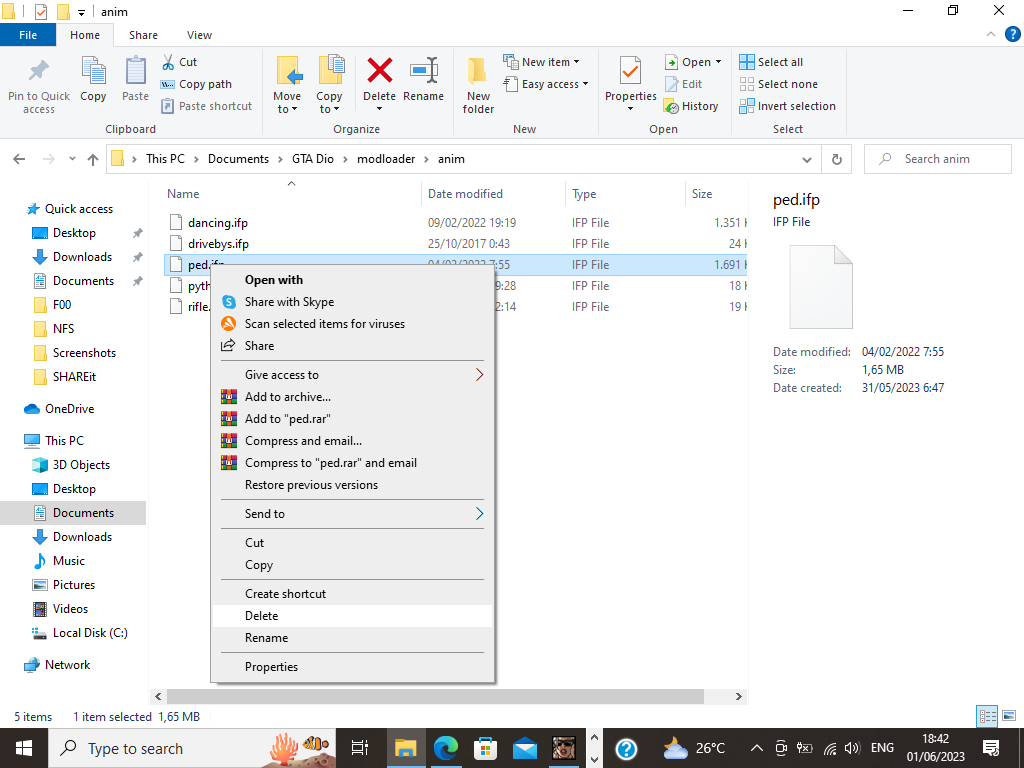Open OneDrive in navigation pane
This screenshot has width=1024, height=768.
coord(69,409)
